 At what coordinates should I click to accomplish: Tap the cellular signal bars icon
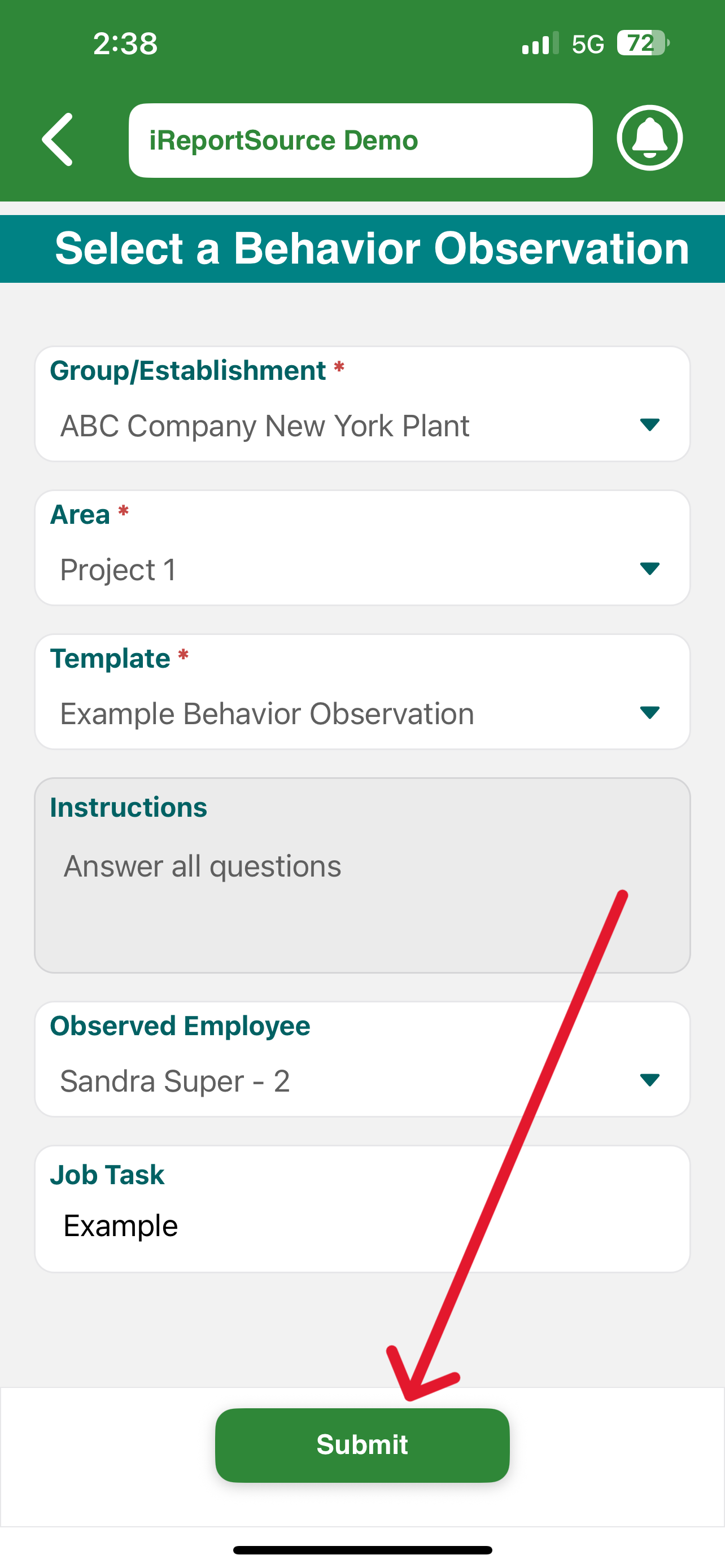(x=540, y=43)
